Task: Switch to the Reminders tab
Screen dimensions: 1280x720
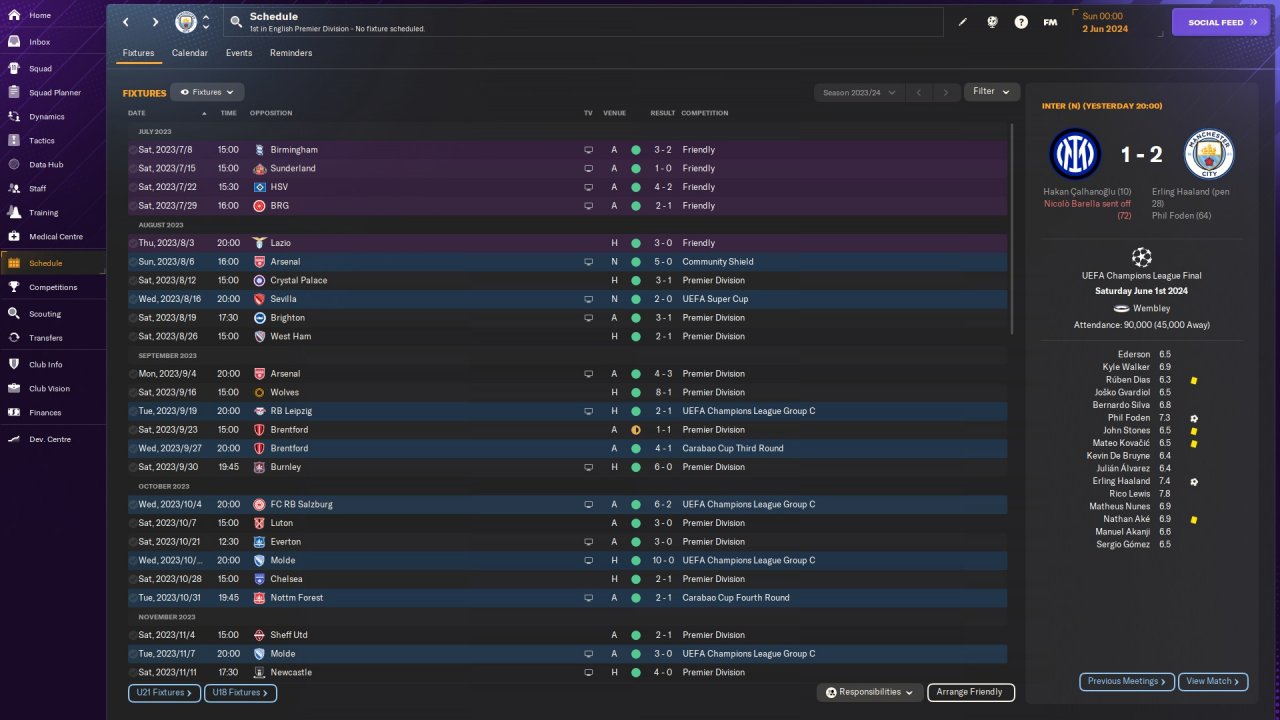Action: coord(291,53)
